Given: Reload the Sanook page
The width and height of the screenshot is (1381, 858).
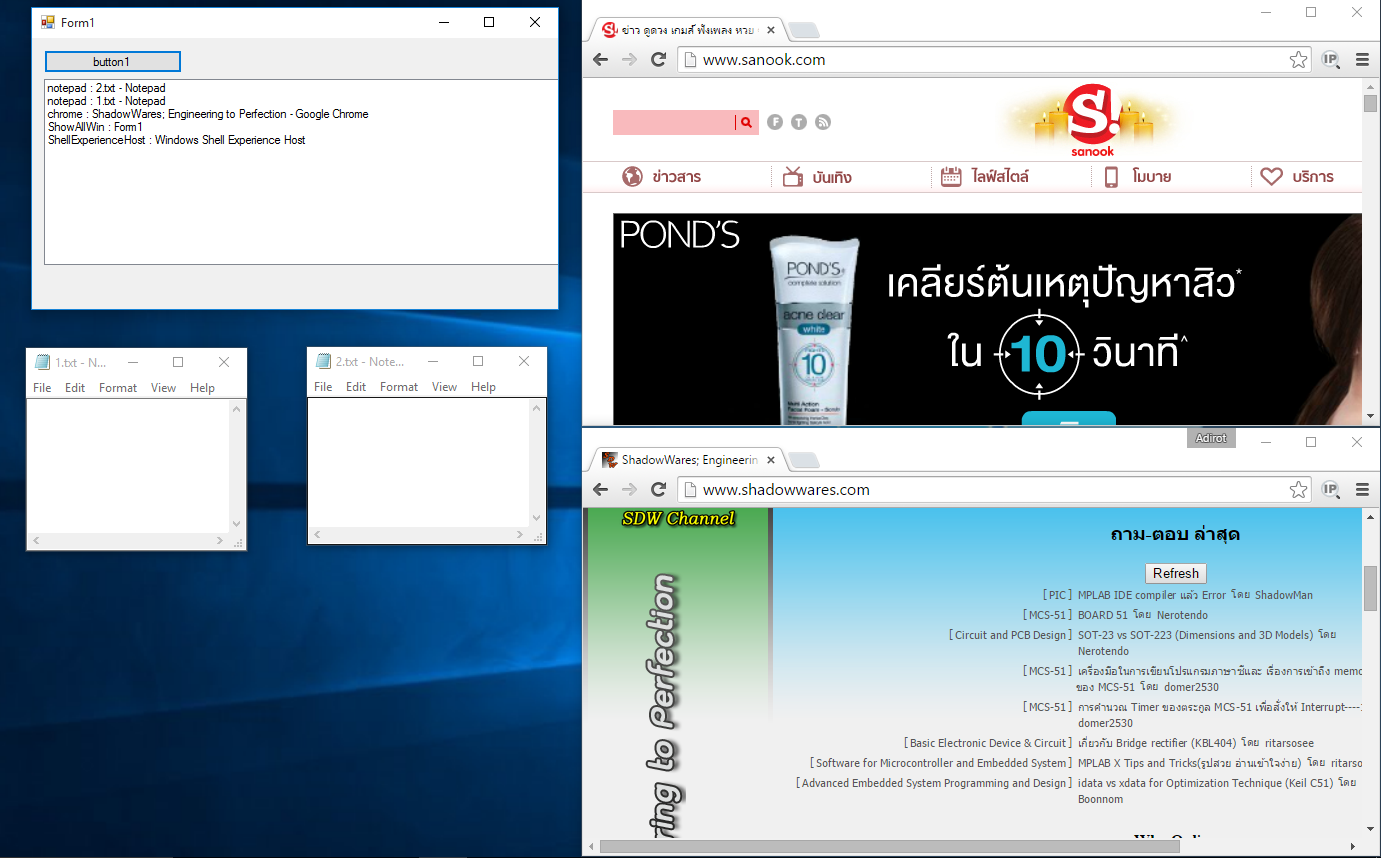Looking at the screenshot, I should (x=658, y=60).
